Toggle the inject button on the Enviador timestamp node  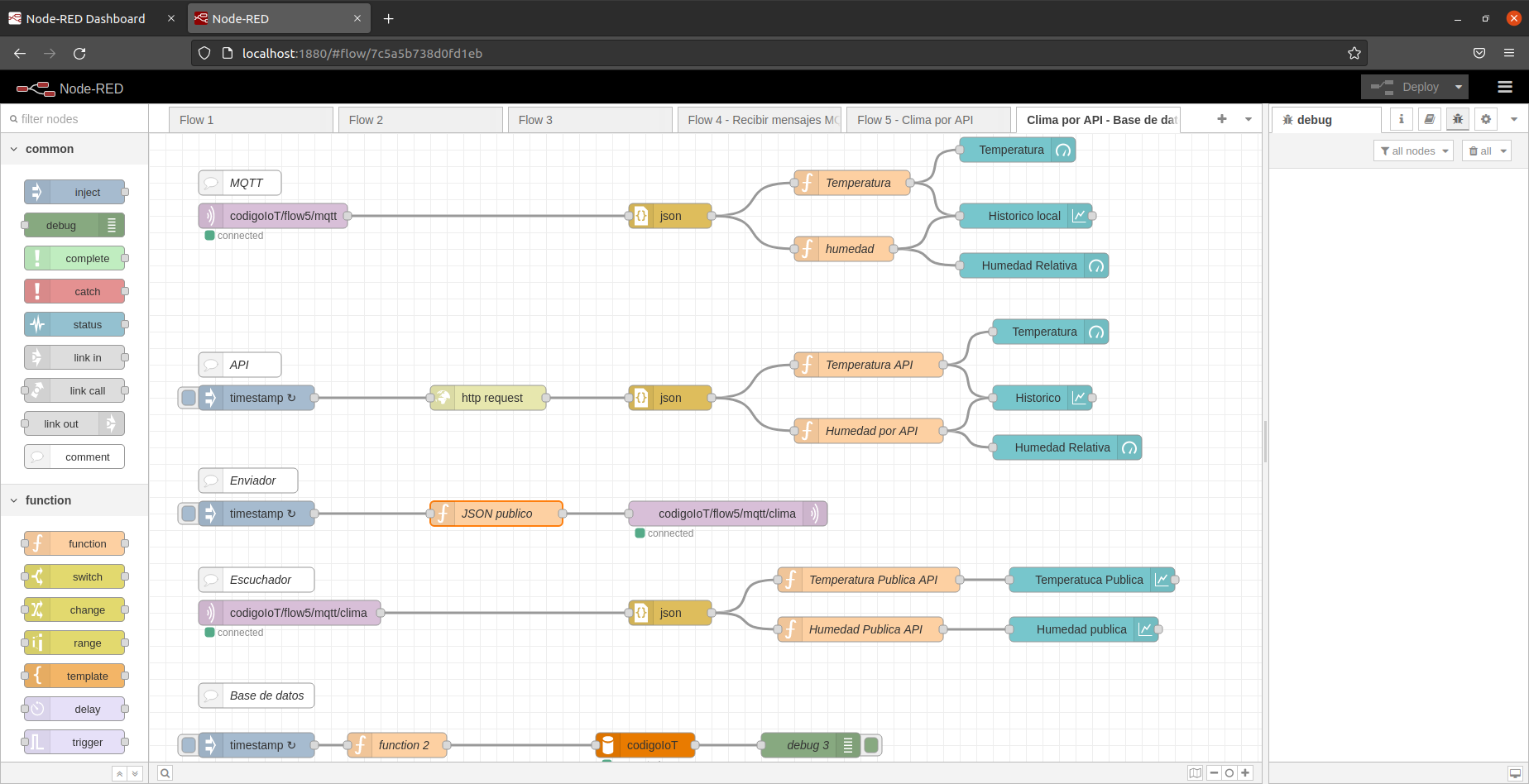(x=188, y=514)
